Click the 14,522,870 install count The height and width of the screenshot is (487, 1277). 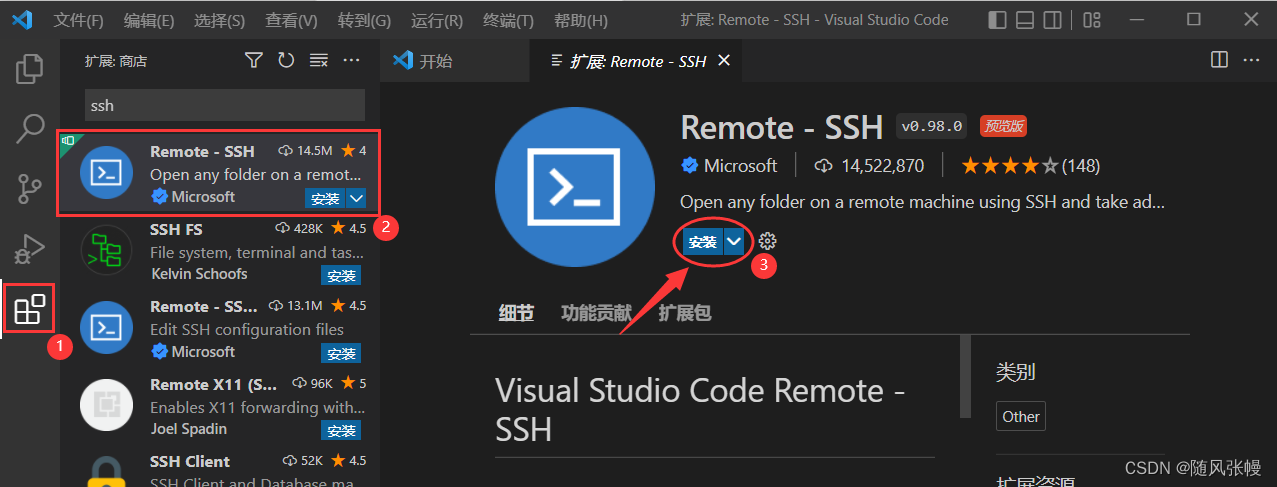click(x=880, y=165)
